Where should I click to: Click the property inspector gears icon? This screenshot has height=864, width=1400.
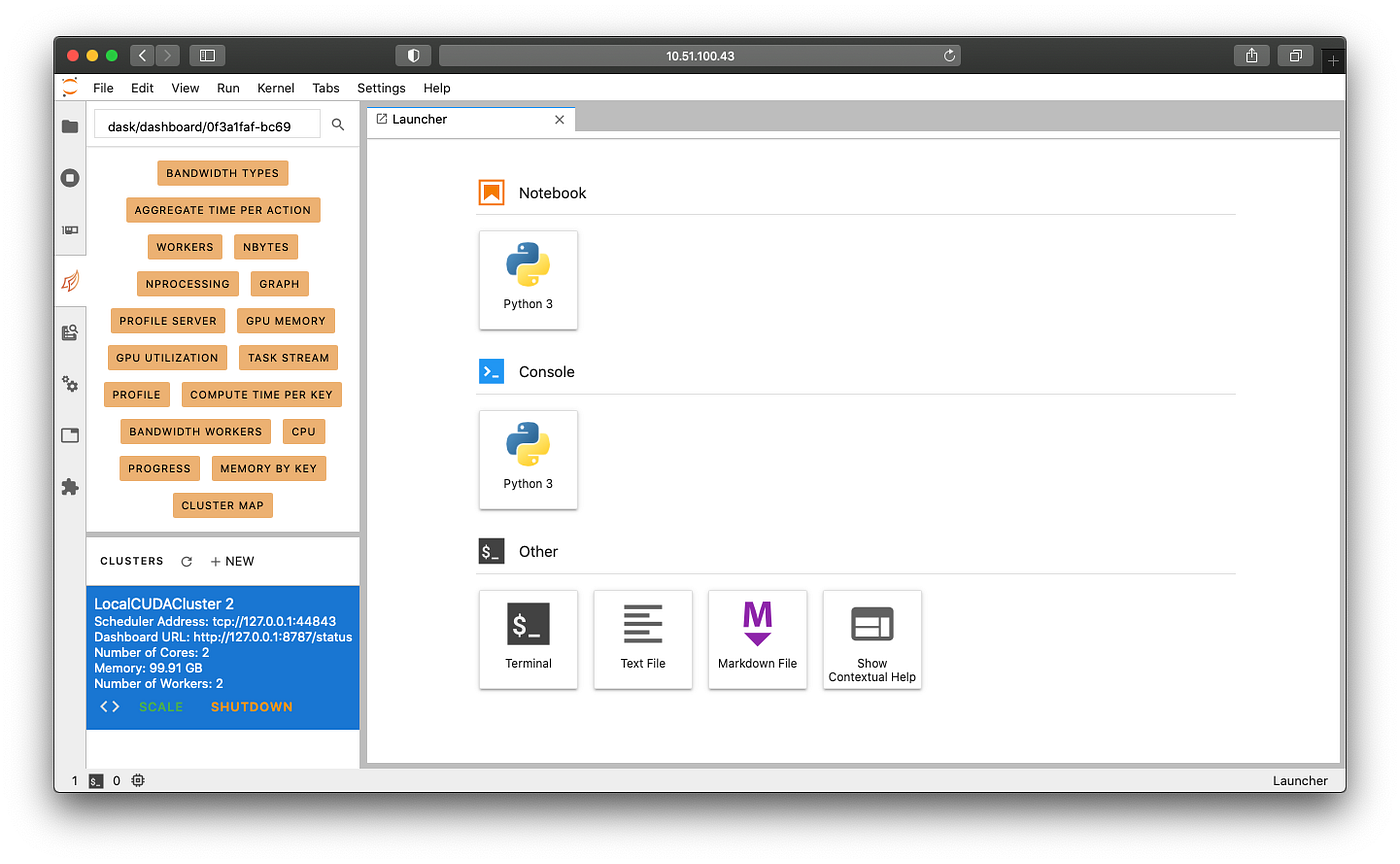[70, 384]
